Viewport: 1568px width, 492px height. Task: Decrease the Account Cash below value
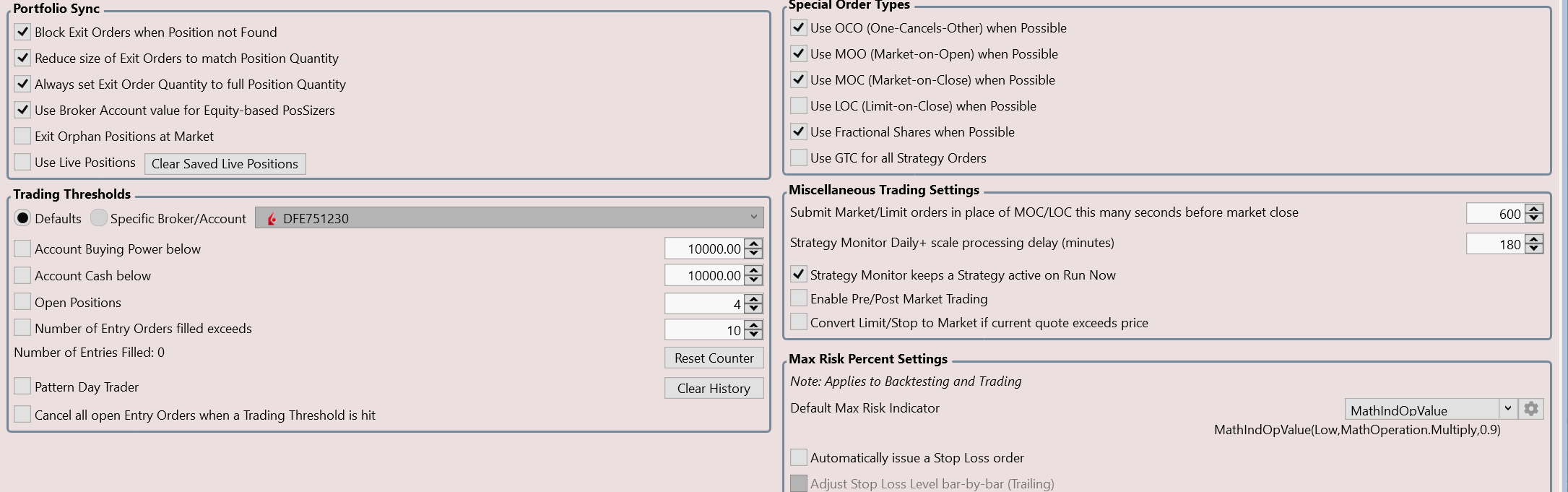(753, 280)
